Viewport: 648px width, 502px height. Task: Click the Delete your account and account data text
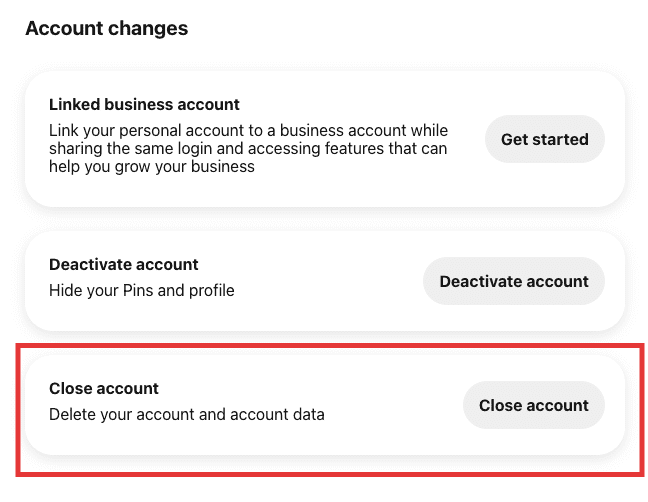187,414
